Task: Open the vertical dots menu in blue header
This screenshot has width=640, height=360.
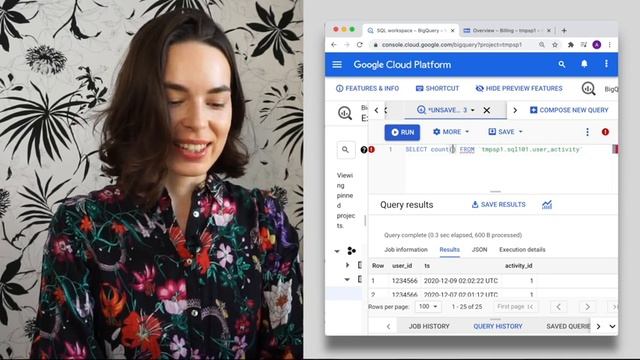Action: [606, 64]
